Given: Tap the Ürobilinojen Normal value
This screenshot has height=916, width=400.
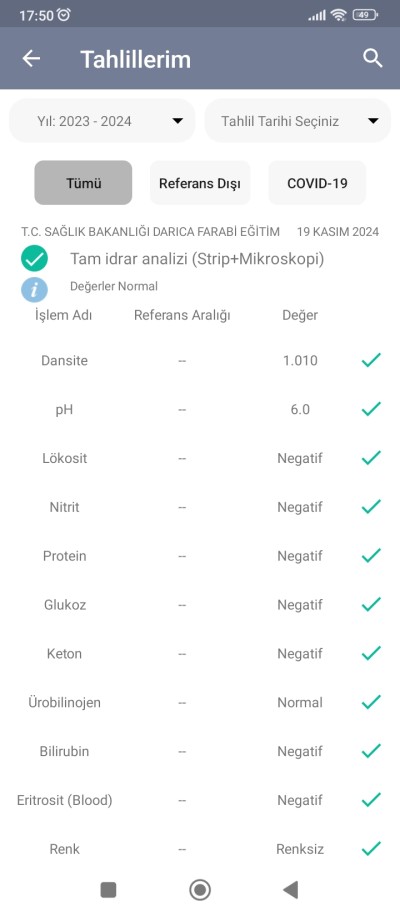Looking at the screenshot, I should pos(300,702).
